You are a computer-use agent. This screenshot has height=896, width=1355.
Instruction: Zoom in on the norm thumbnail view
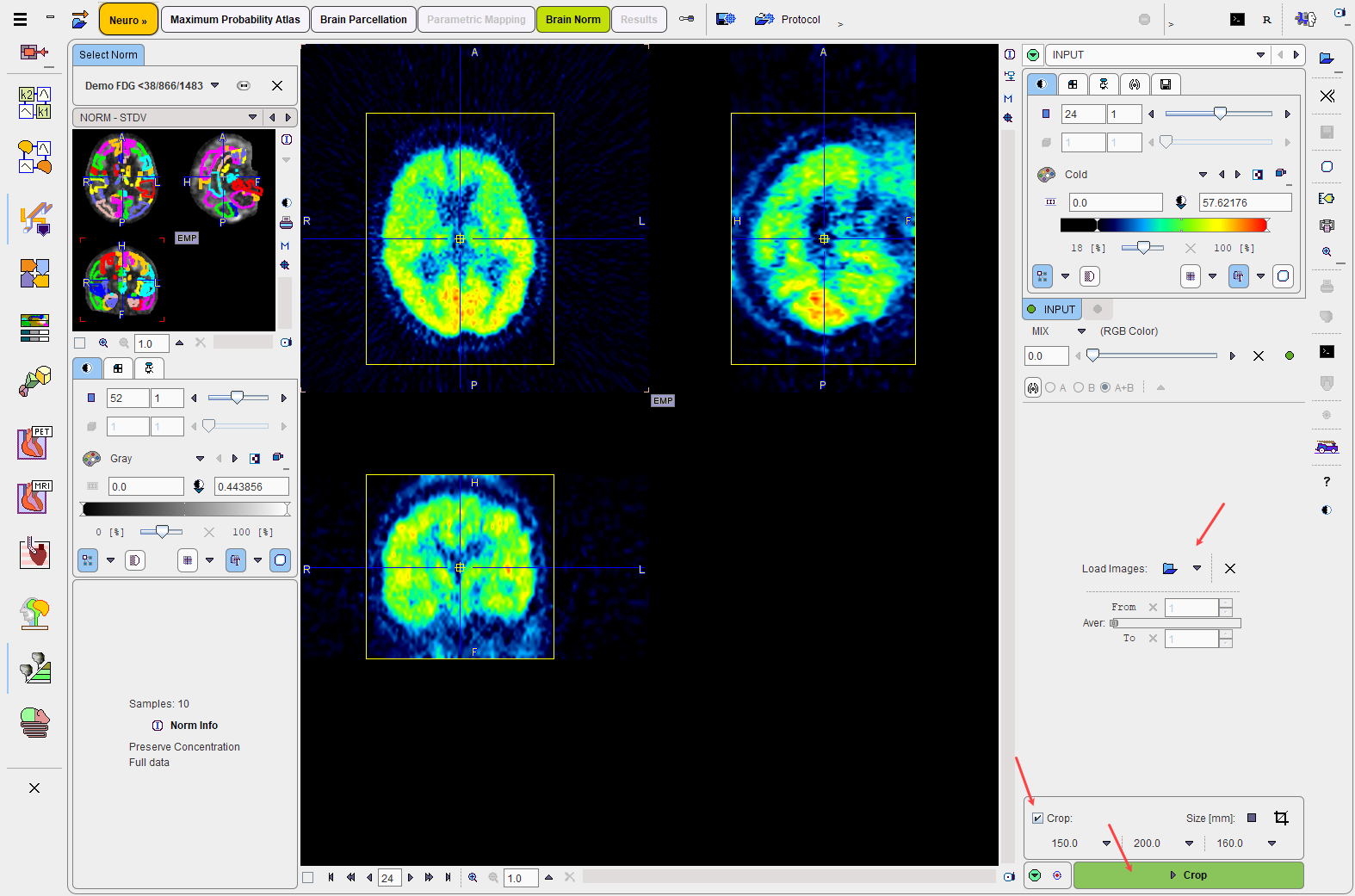coord(103,343)
